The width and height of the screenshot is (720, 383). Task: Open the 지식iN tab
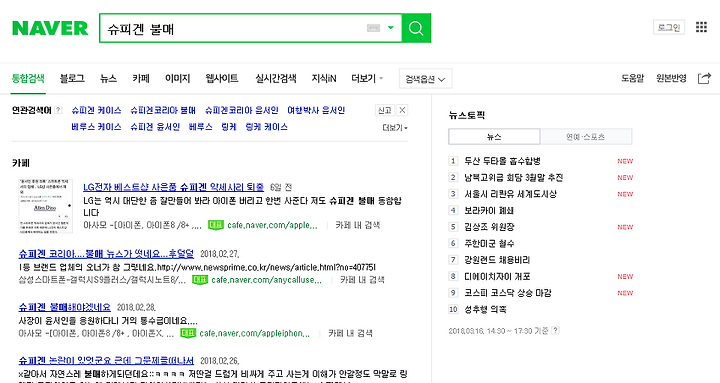pos(324,79)
